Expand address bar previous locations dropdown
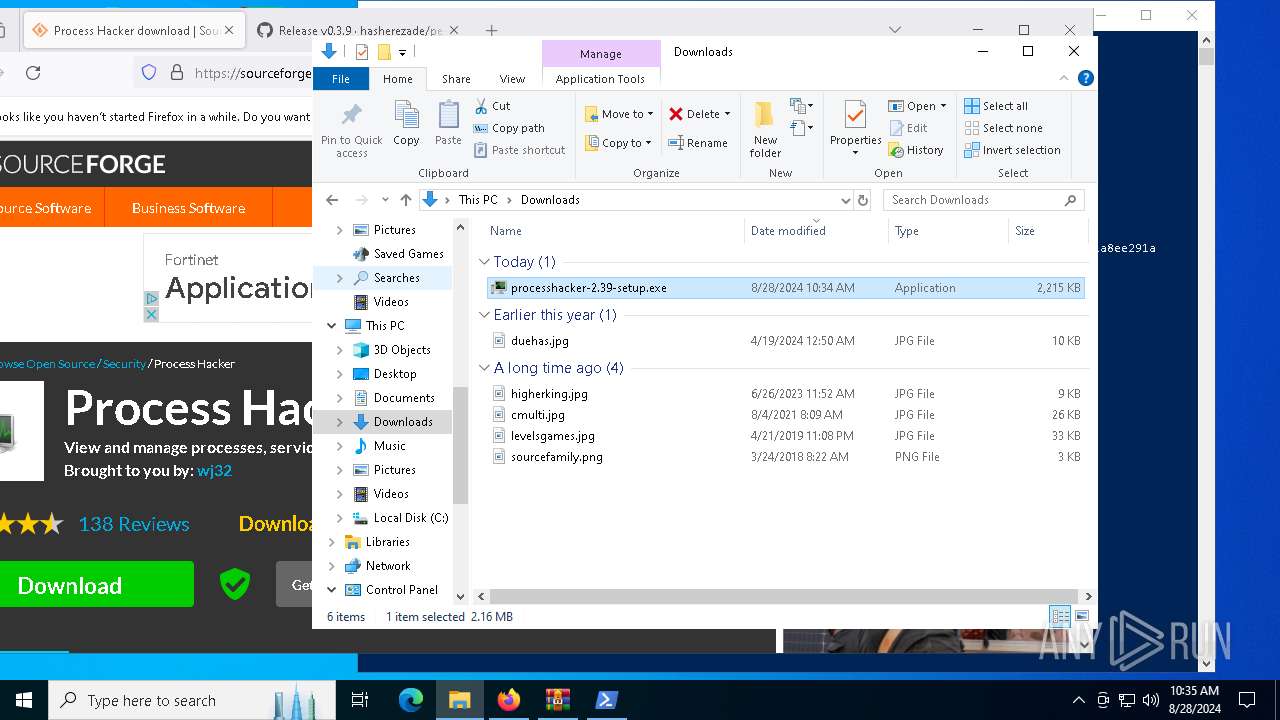This screenshot has width=1280, height=720. click(x=846, y=200)
